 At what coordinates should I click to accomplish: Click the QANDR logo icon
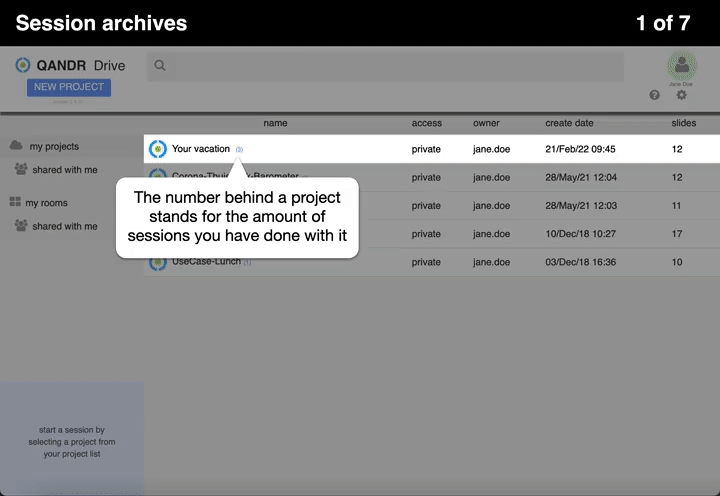pos(22,65)
